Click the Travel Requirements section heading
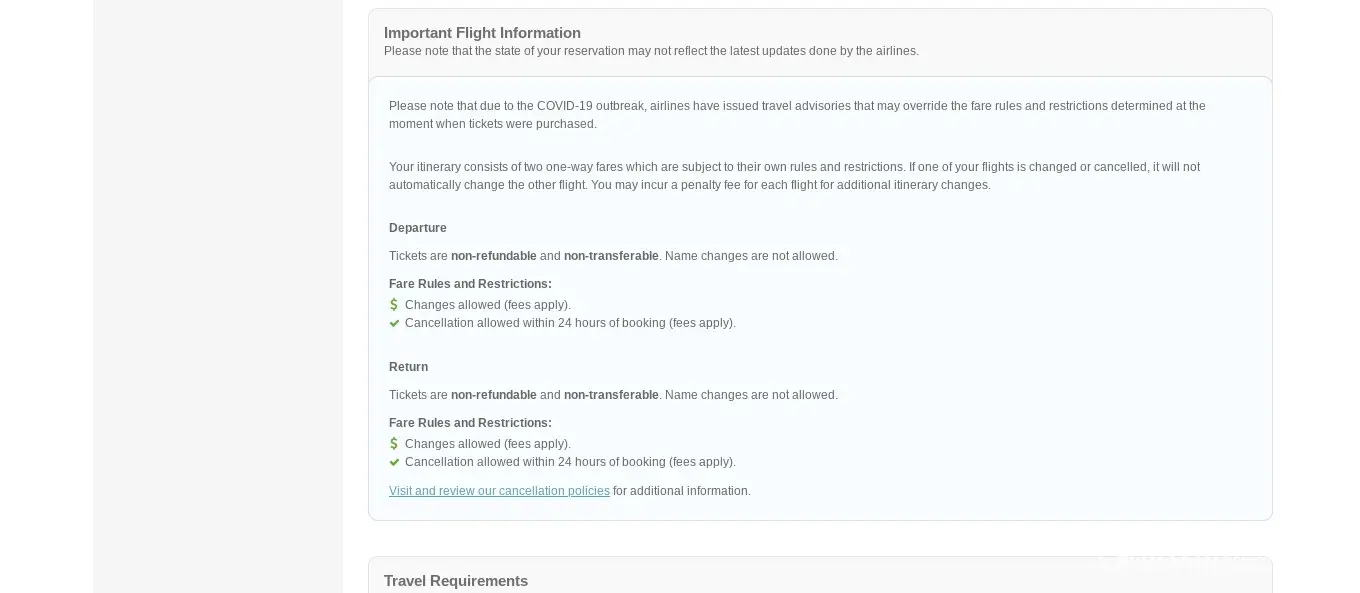The height and width of the screenshot is (593, 1360). 456,581
